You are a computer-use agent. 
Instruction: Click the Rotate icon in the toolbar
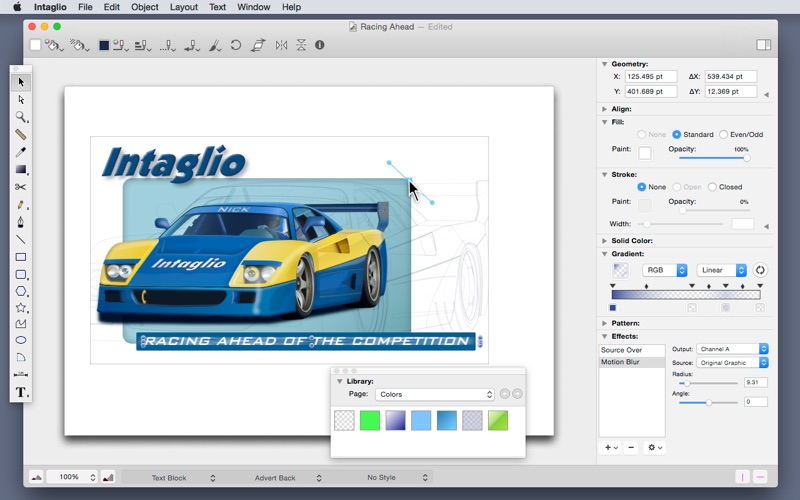click(236, 45)
